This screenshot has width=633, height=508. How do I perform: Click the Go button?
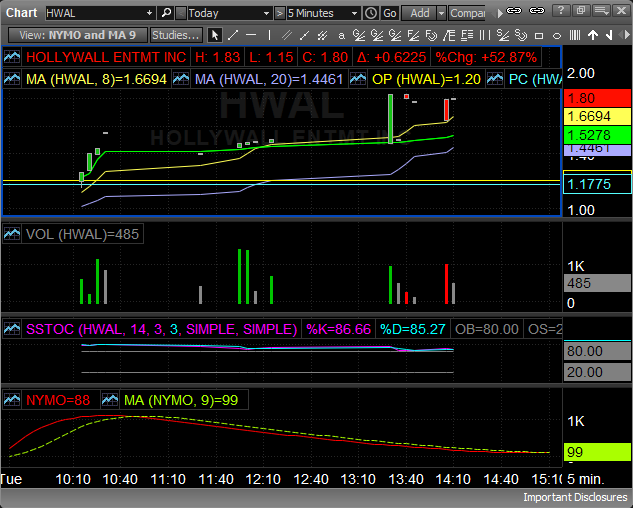point(389,13)
